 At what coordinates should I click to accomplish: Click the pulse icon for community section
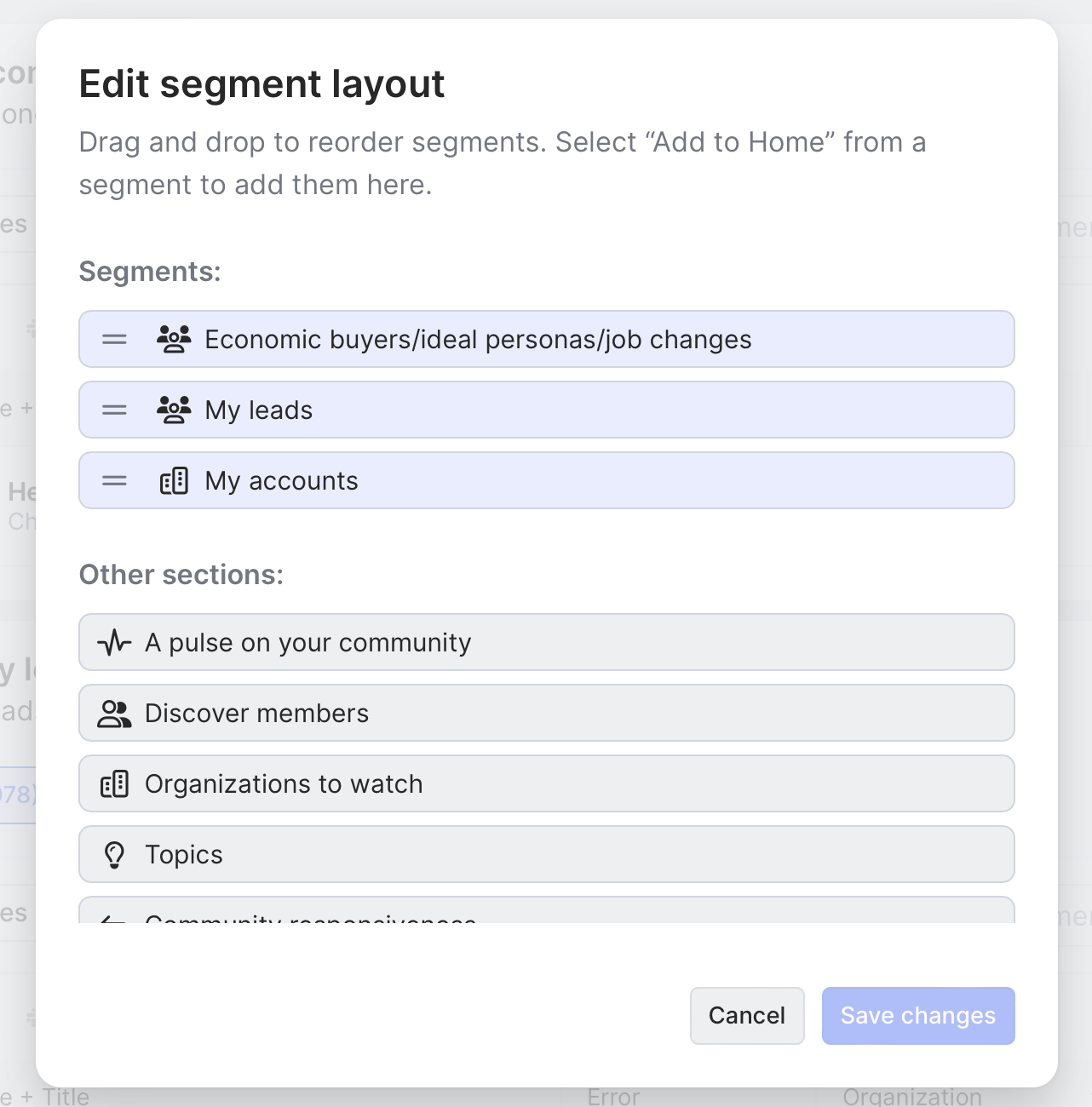pyautogui.click(x=114, y=643)
